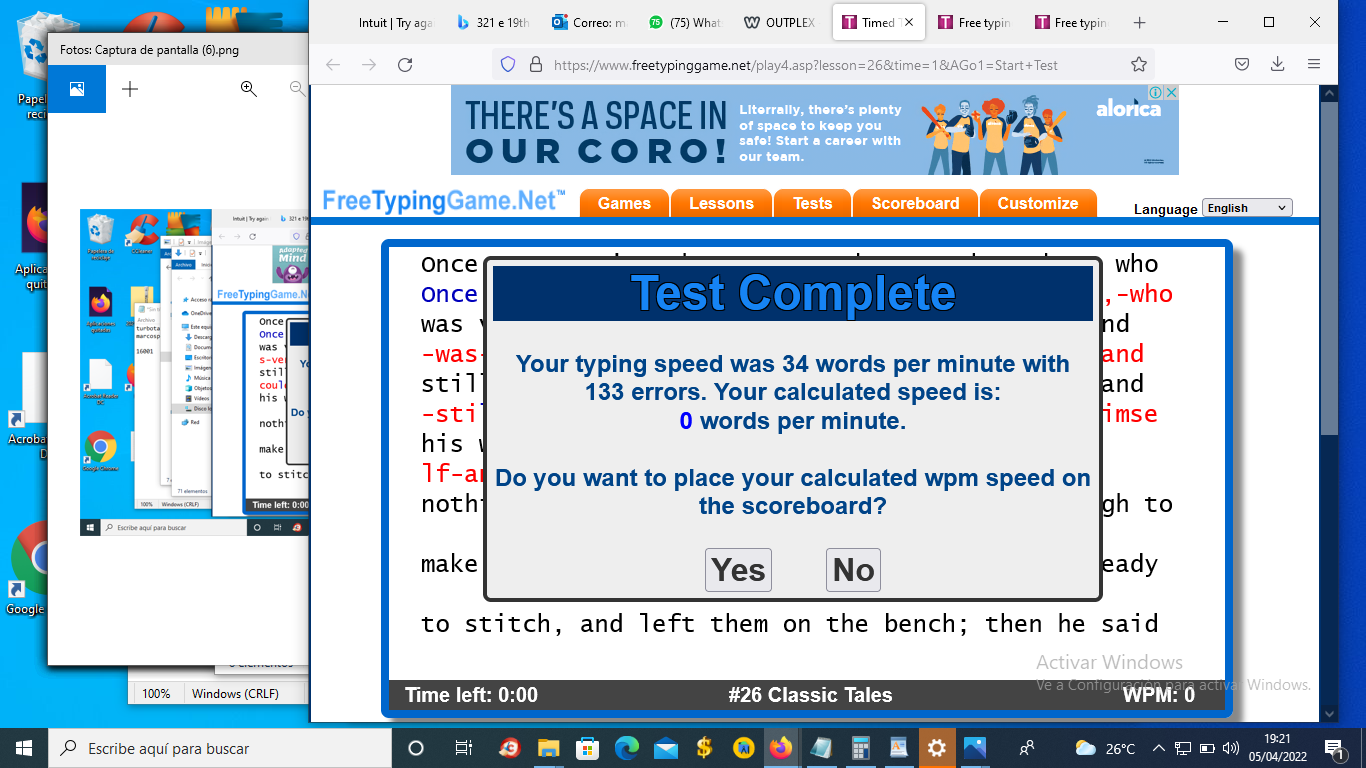1366x768 pixels.
Task: Open Microsoft Edge from the taskbar
Action: click(626, 748)
